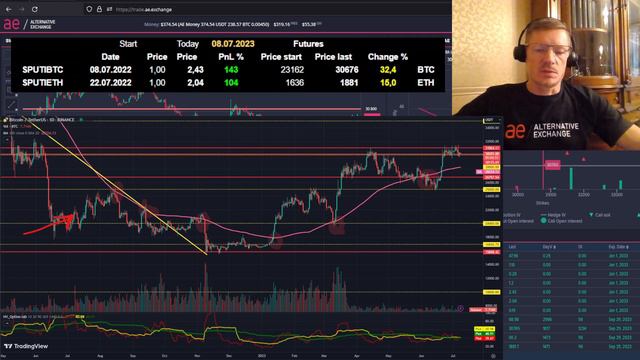The width and height of the screenshot is (640, 360).
Task: Go back with the browser back arrow
Action: pos(8,9)
